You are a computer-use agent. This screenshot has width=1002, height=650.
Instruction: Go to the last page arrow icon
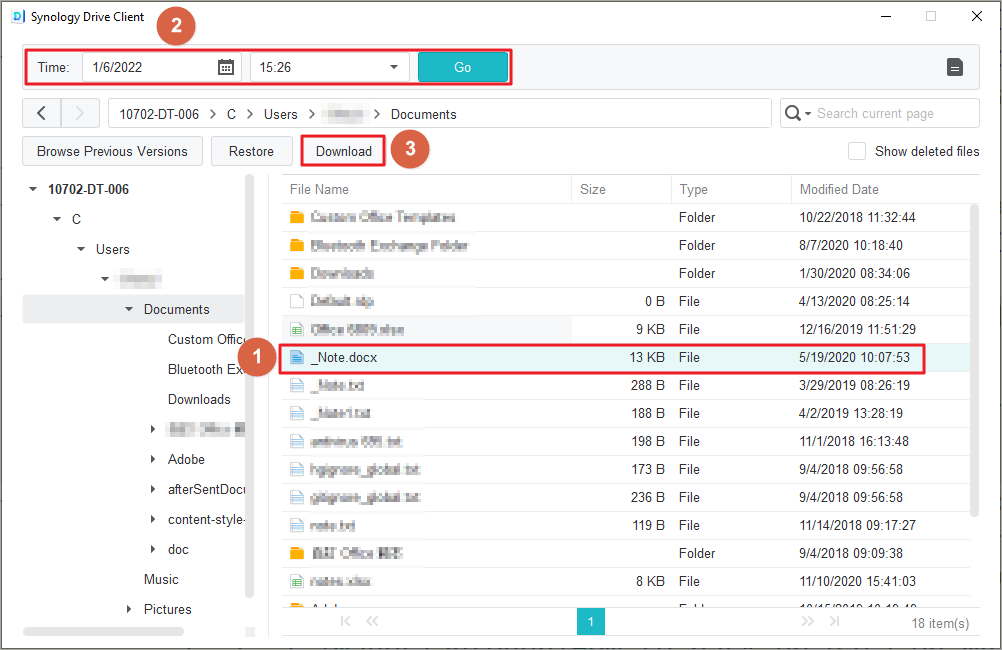[834, 622]
